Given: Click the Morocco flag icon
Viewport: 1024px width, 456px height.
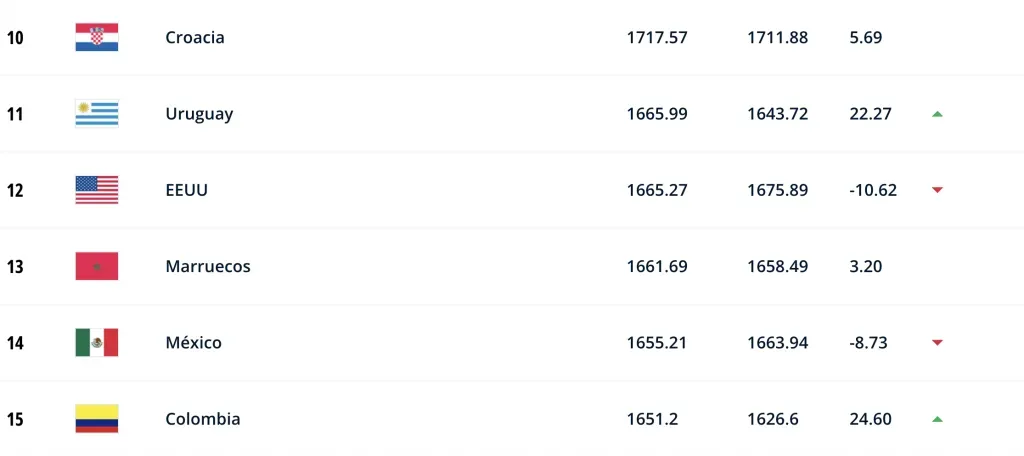Looking at the screenshot, I should 97,267.
